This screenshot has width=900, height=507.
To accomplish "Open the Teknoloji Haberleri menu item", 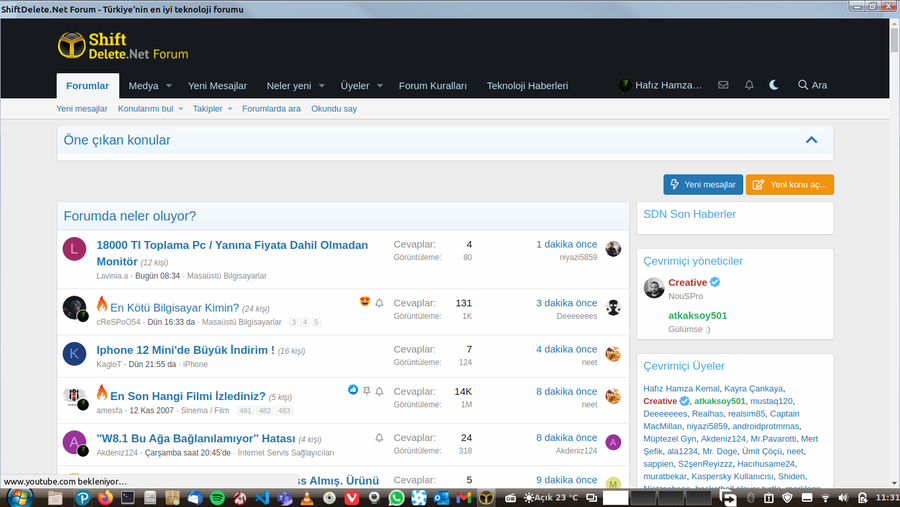I will [527, 86].
